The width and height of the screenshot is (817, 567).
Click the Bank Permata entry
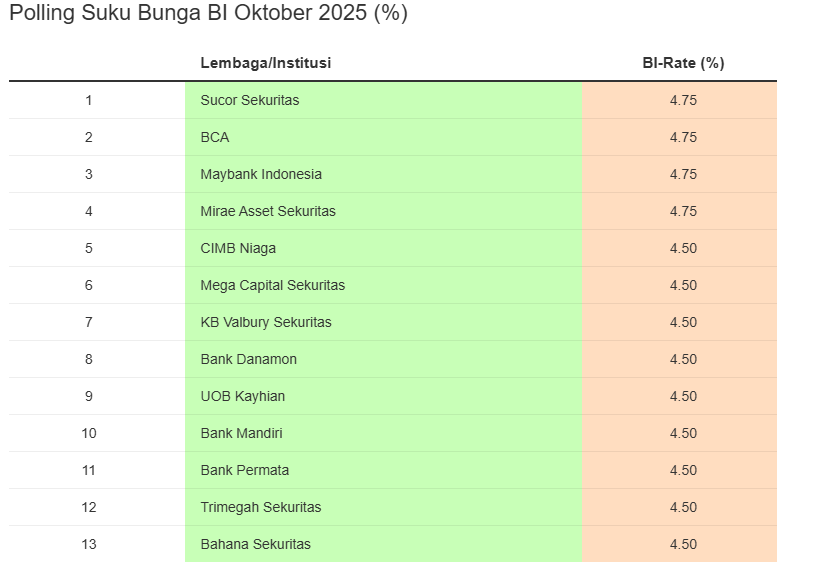(x=245, y=470)
